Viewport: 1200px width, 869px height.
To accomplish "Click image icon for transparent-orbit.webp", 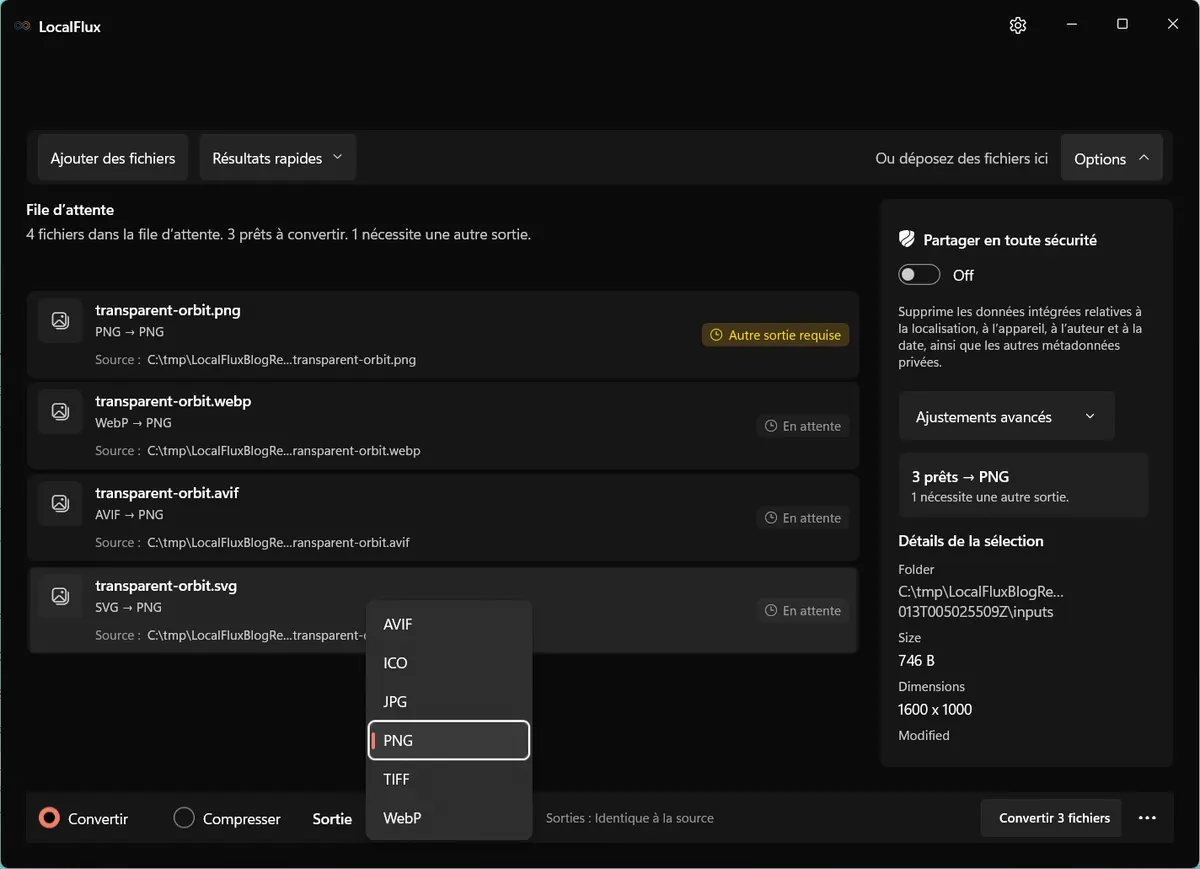I will point(60,411).
